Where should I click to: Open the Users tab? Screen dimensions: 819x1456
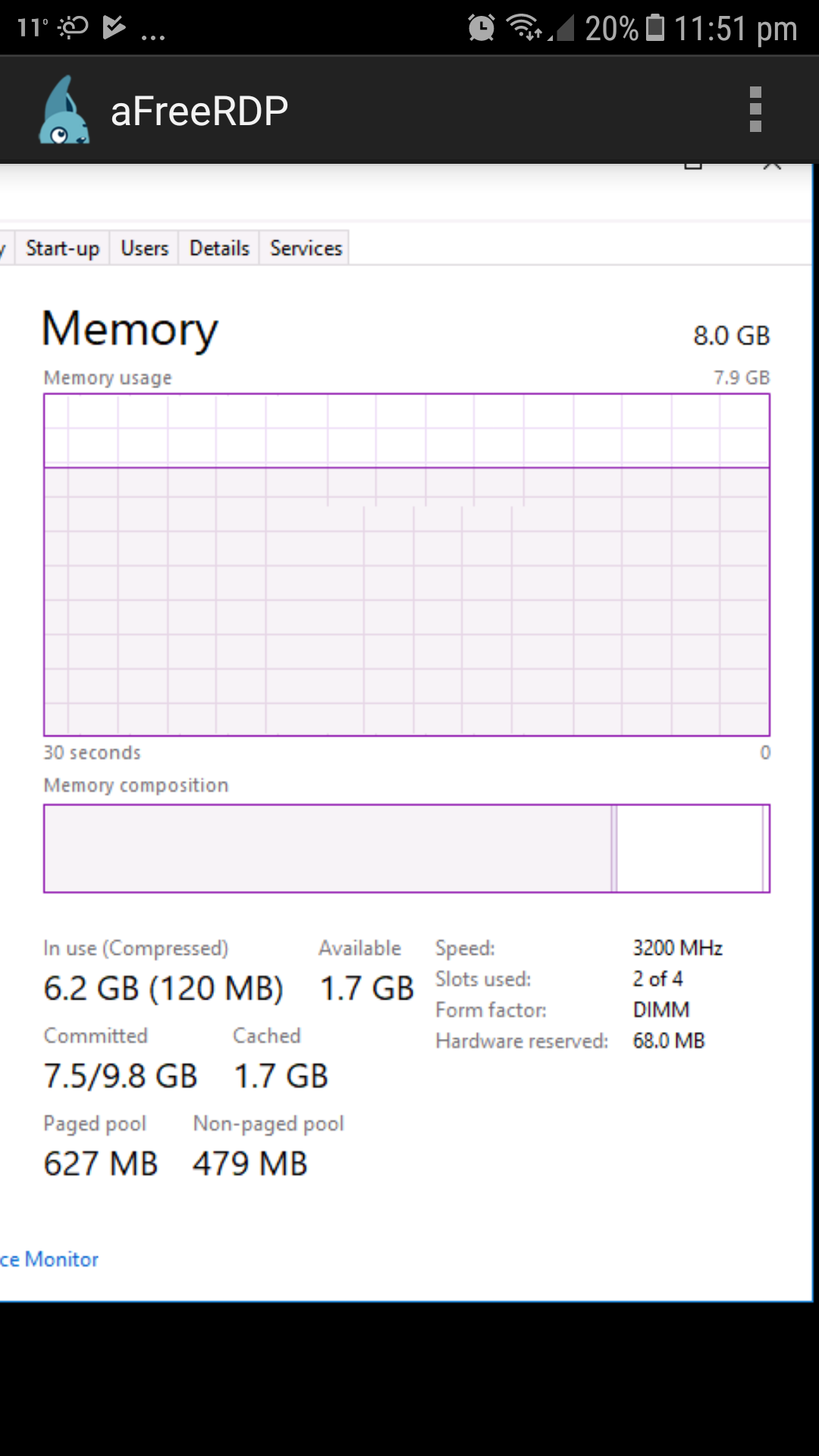point(144,247)
